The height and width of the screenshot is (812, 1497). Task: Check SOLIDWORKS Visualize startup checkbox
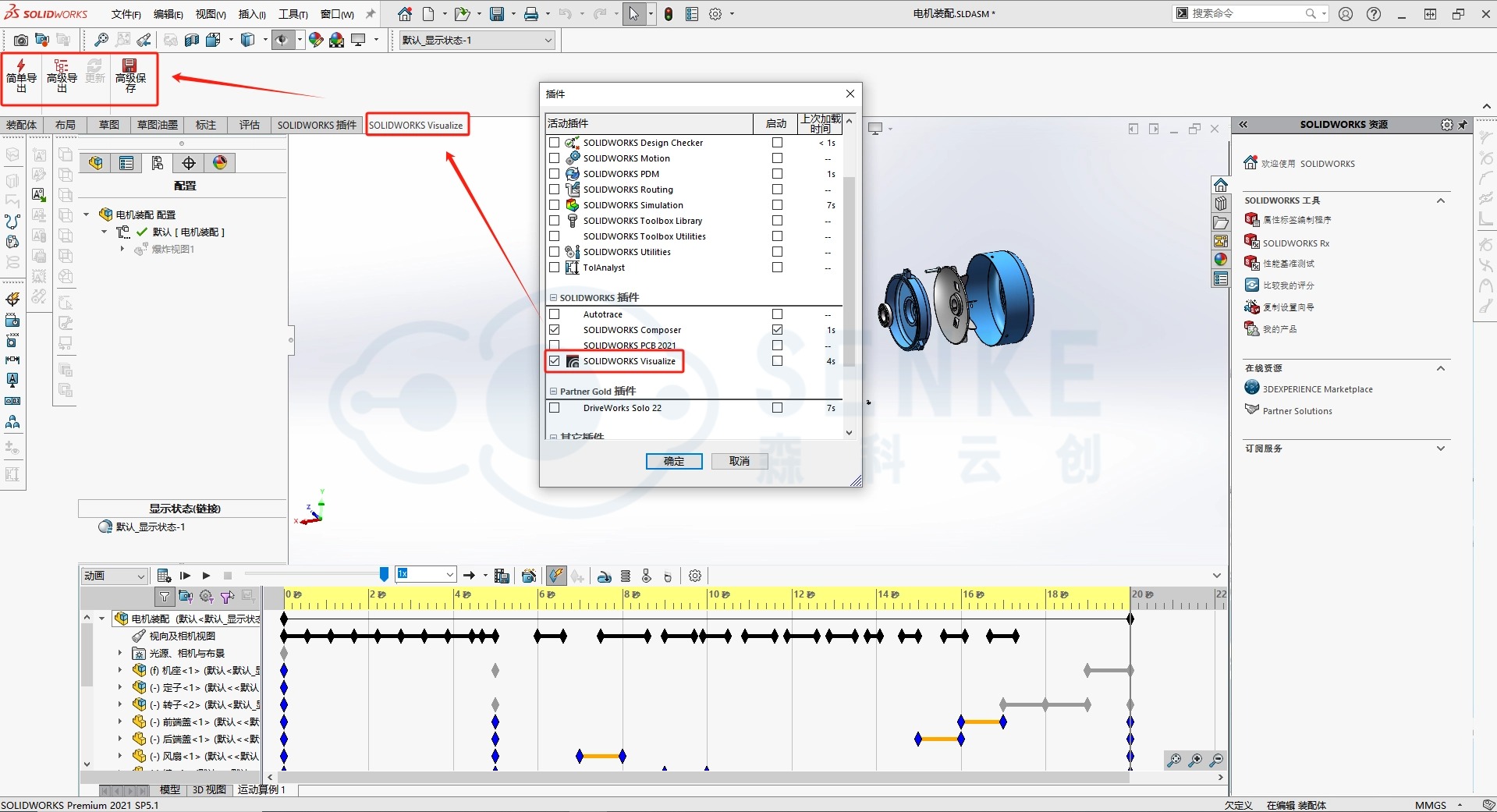click(x=777, y=361)
